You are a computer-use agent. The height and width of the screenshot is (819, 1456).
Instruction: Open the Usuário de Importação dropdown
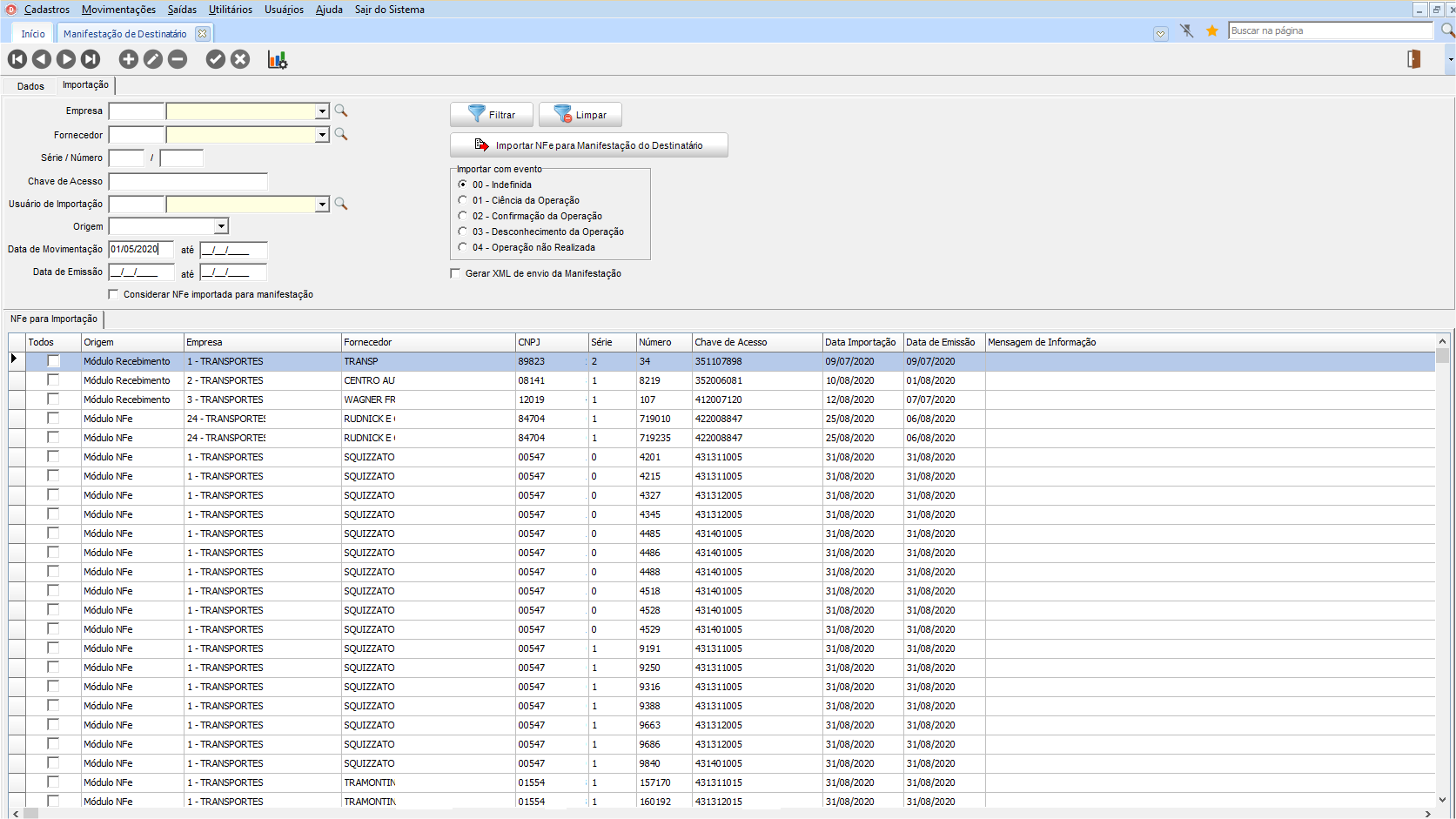click(x=322, y=204)
